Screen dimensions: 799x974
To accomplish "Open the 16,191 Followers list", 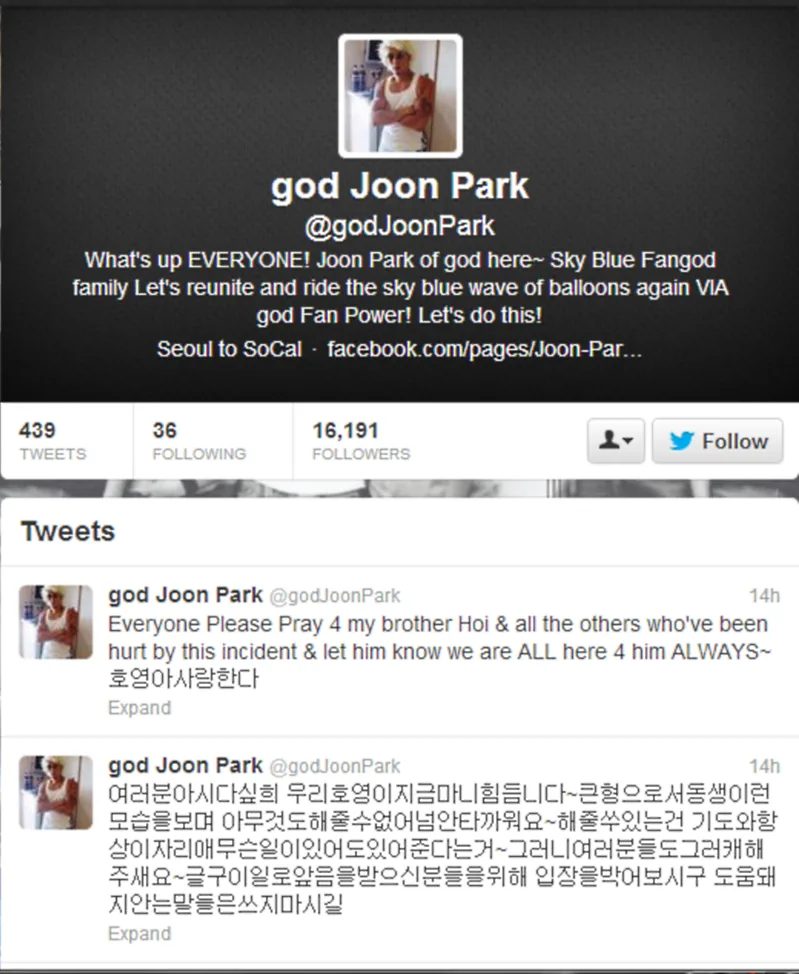I will 361,441.
